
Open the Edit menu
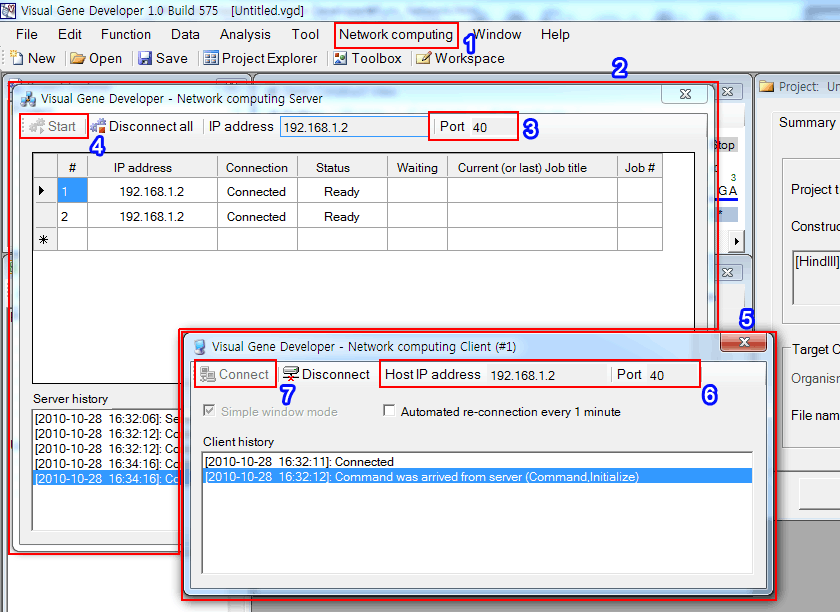click(70, 34)
